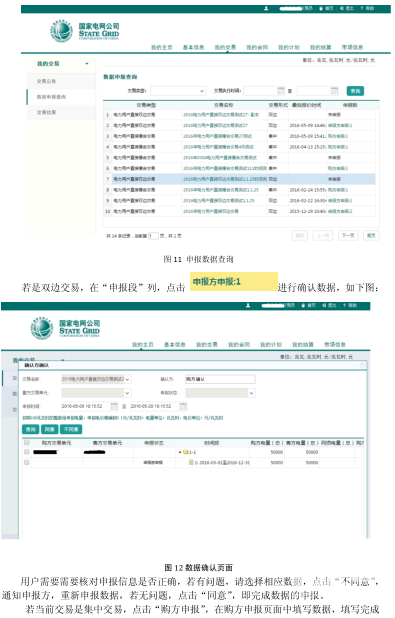395x618 pixels.
Task: Click the State Grid globe logo in the upper screenshot
Action: click(x=61, y=31)
